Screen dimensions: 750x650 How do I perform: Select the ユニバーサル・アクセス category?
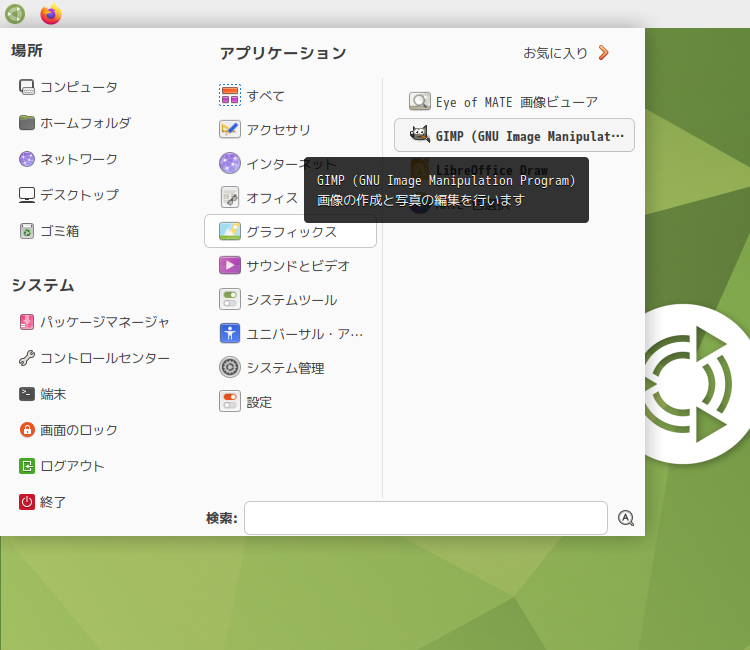[290, 333]
